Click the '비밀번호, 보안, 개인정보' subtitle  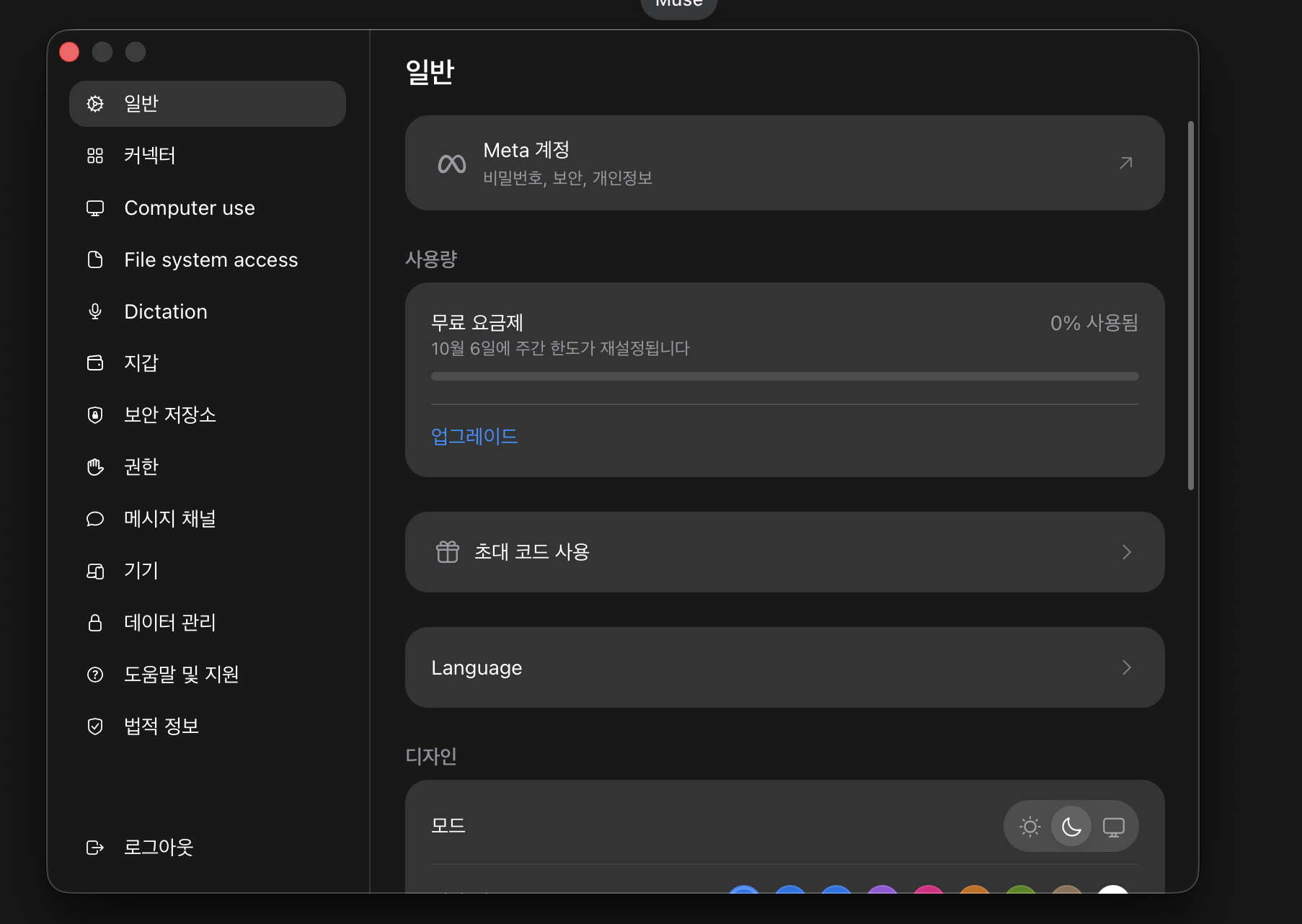click(x=567, y=178)
